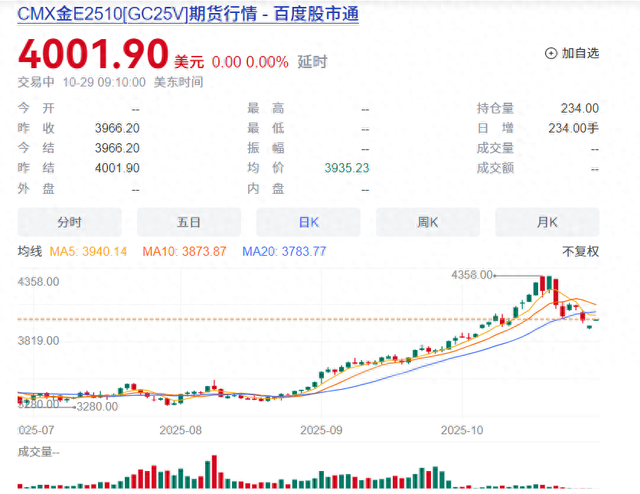Click the 延时 delay label
Screen dimensions: 640x494
click(312, 62)
